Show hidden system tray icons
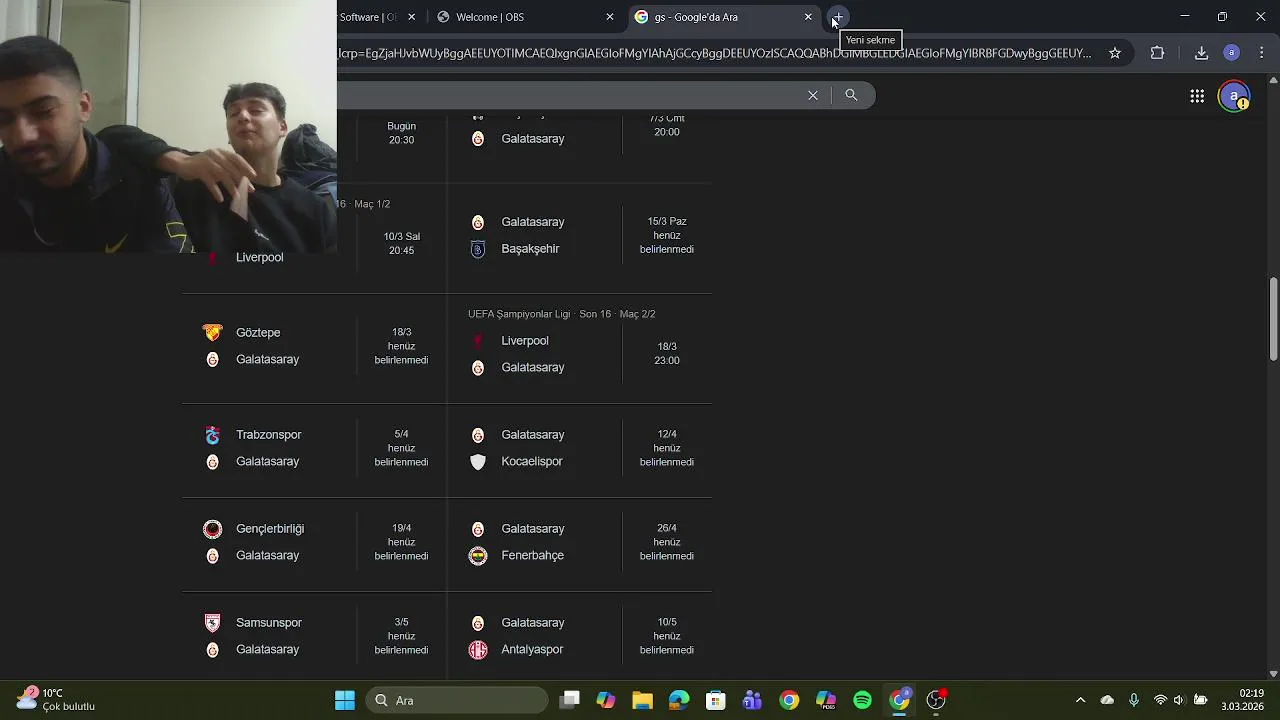The height and width of the screenshot is (720, 1280). pos(1080,700)
